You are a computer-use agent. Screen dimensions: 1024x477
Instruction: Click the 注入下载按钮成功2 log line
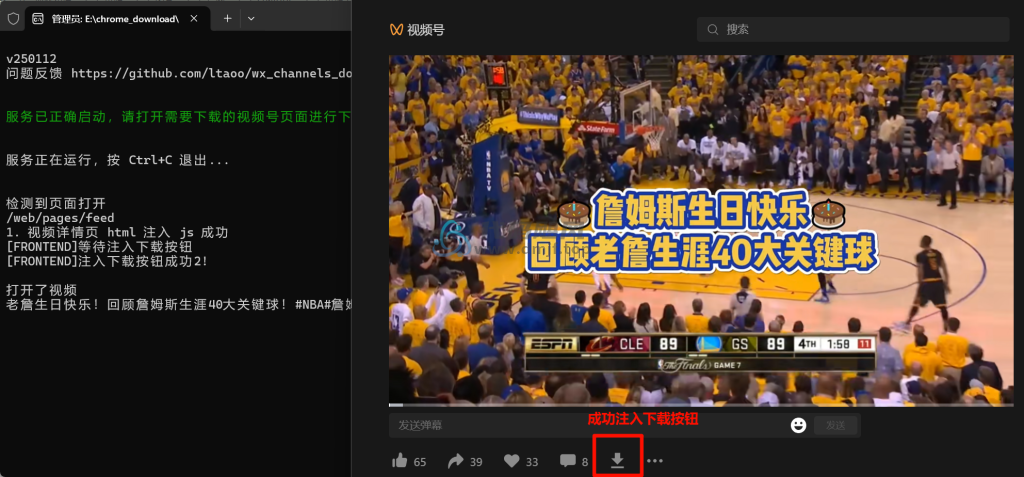click(x=107, y=261)
